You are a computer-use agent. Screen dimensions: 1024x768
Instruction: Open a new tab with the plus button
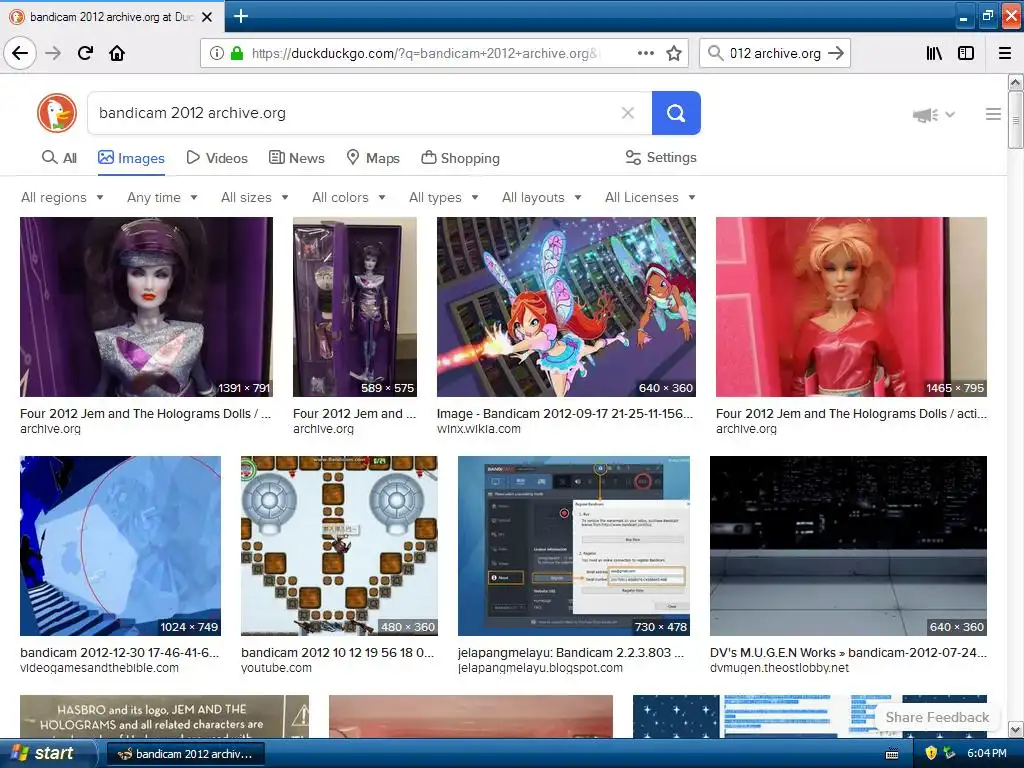click(x=241, y=16)
